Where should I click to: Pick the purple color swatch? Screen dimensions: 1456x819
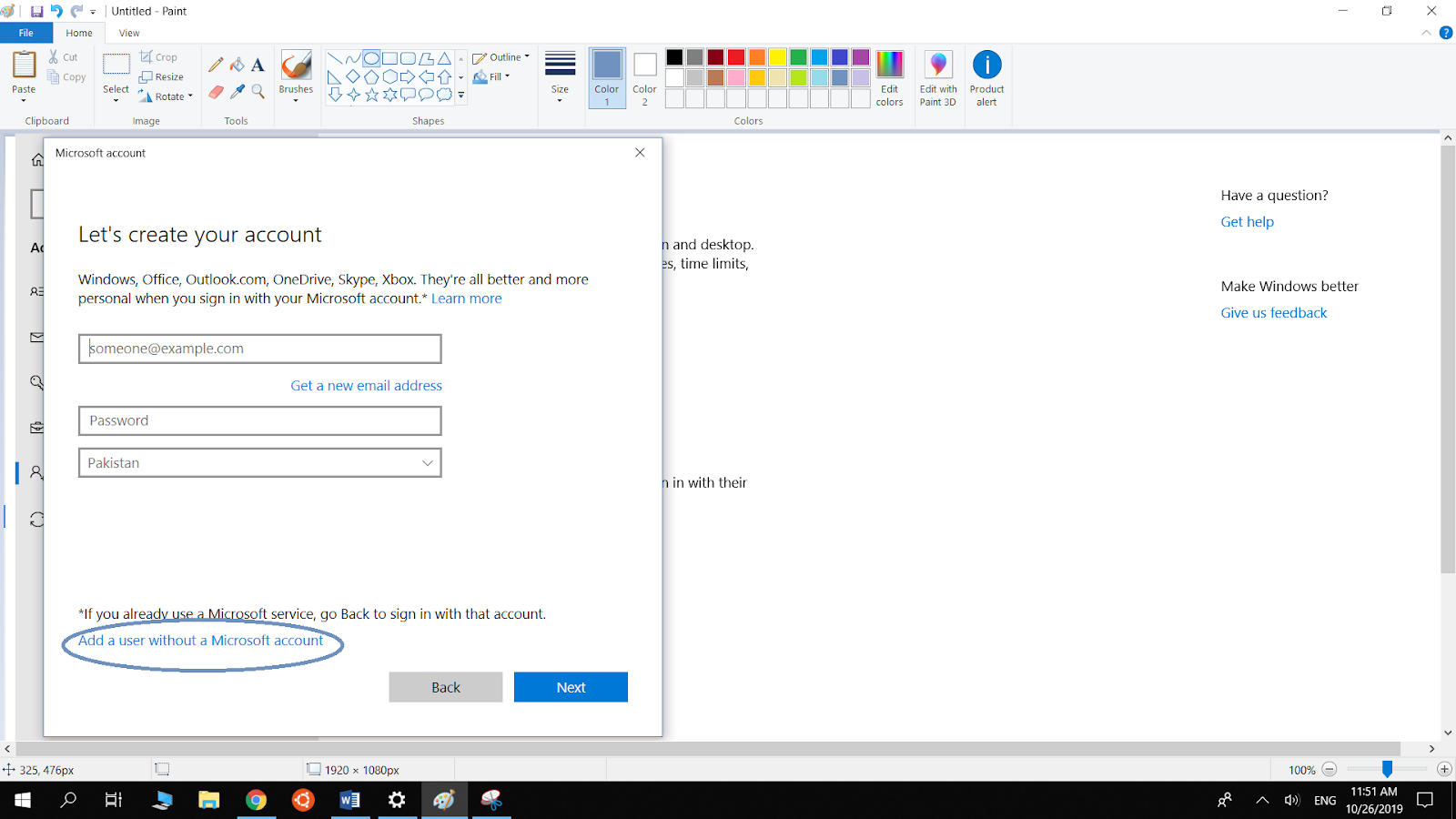tap(860, 57)
